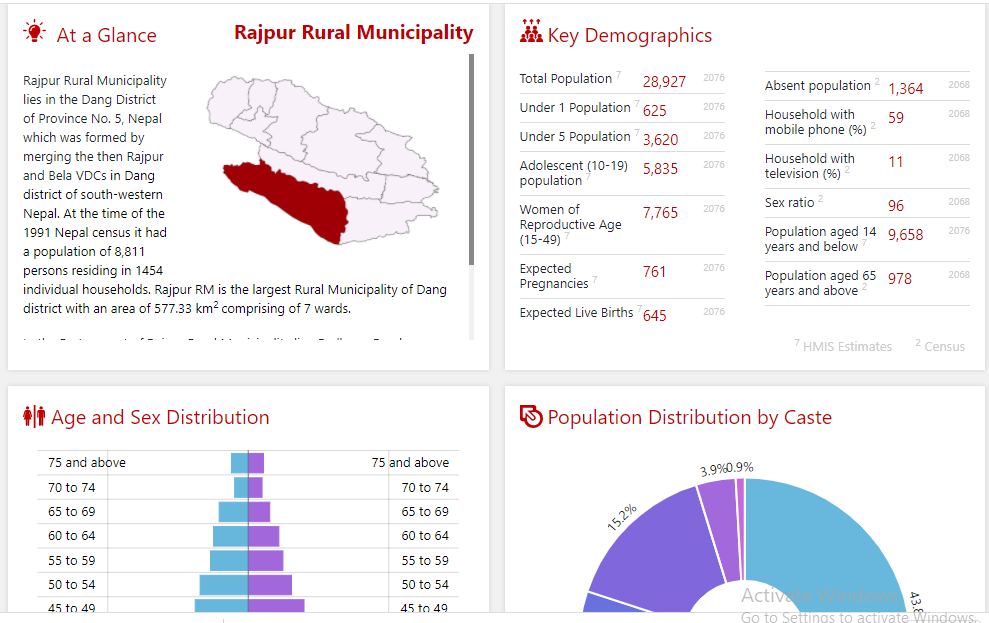Screen dimensions: 989x623
Task: Click the Total Population label
Action: point(566,78)
